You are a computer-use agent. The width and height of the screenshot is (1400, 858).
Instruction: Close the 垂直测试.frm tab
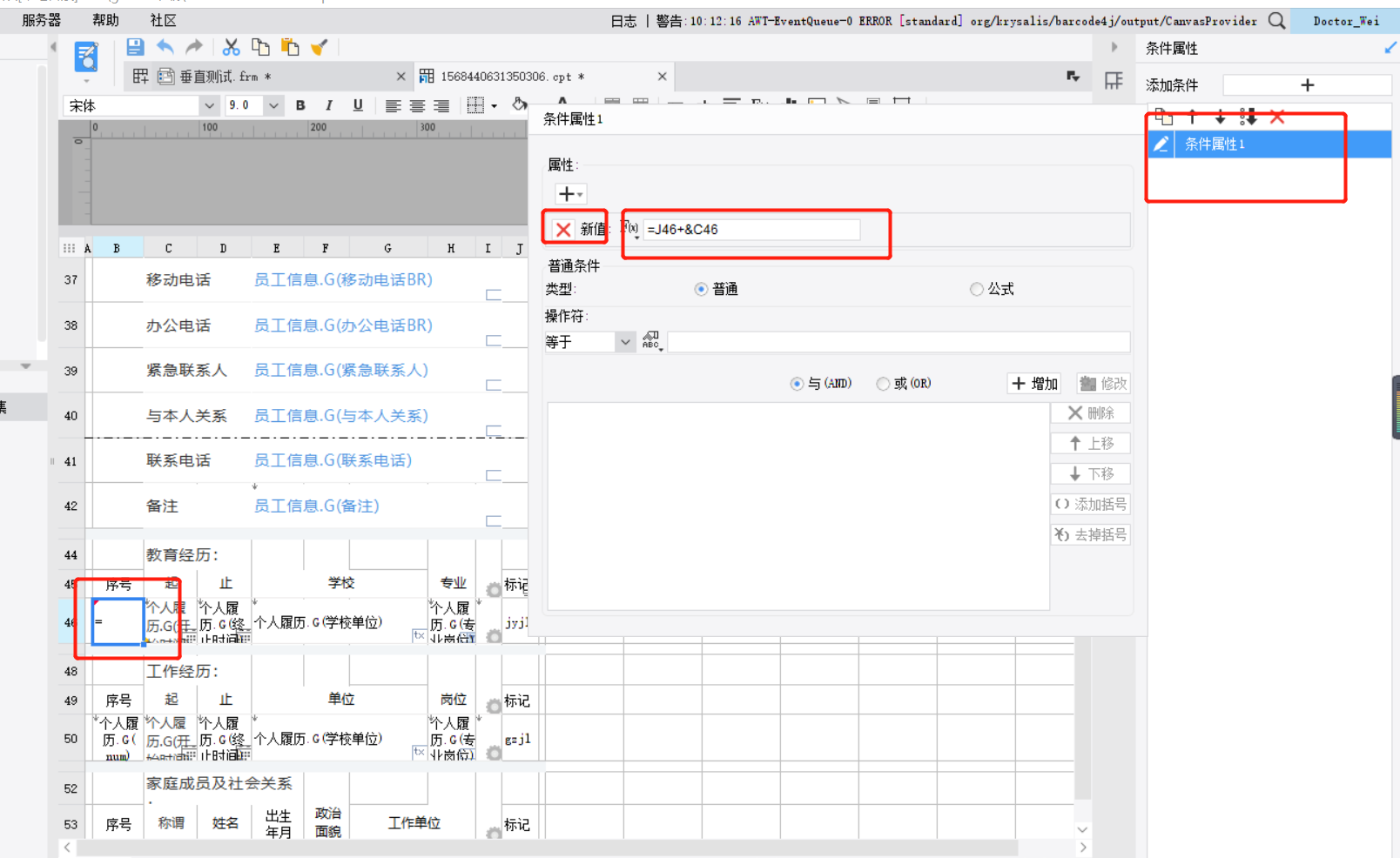pyautogui.click(x=400, y=77)
